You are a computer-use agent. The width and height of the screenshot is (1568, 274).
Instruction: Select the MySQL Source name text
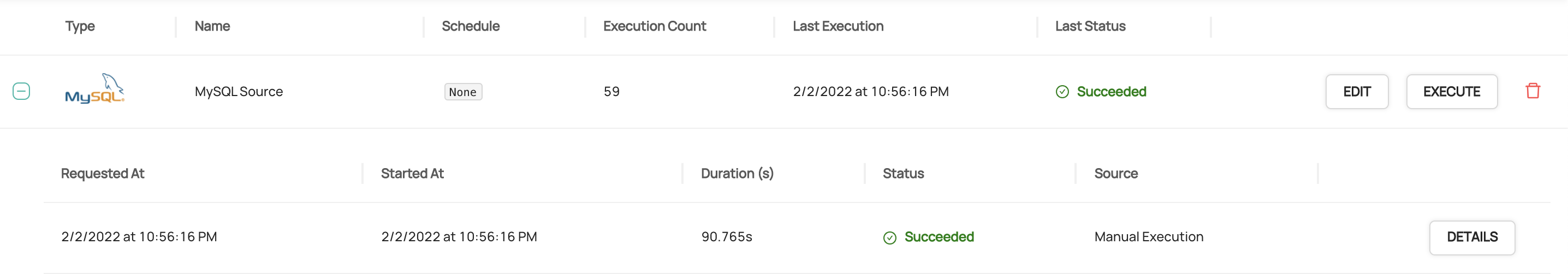coord(239,91)
